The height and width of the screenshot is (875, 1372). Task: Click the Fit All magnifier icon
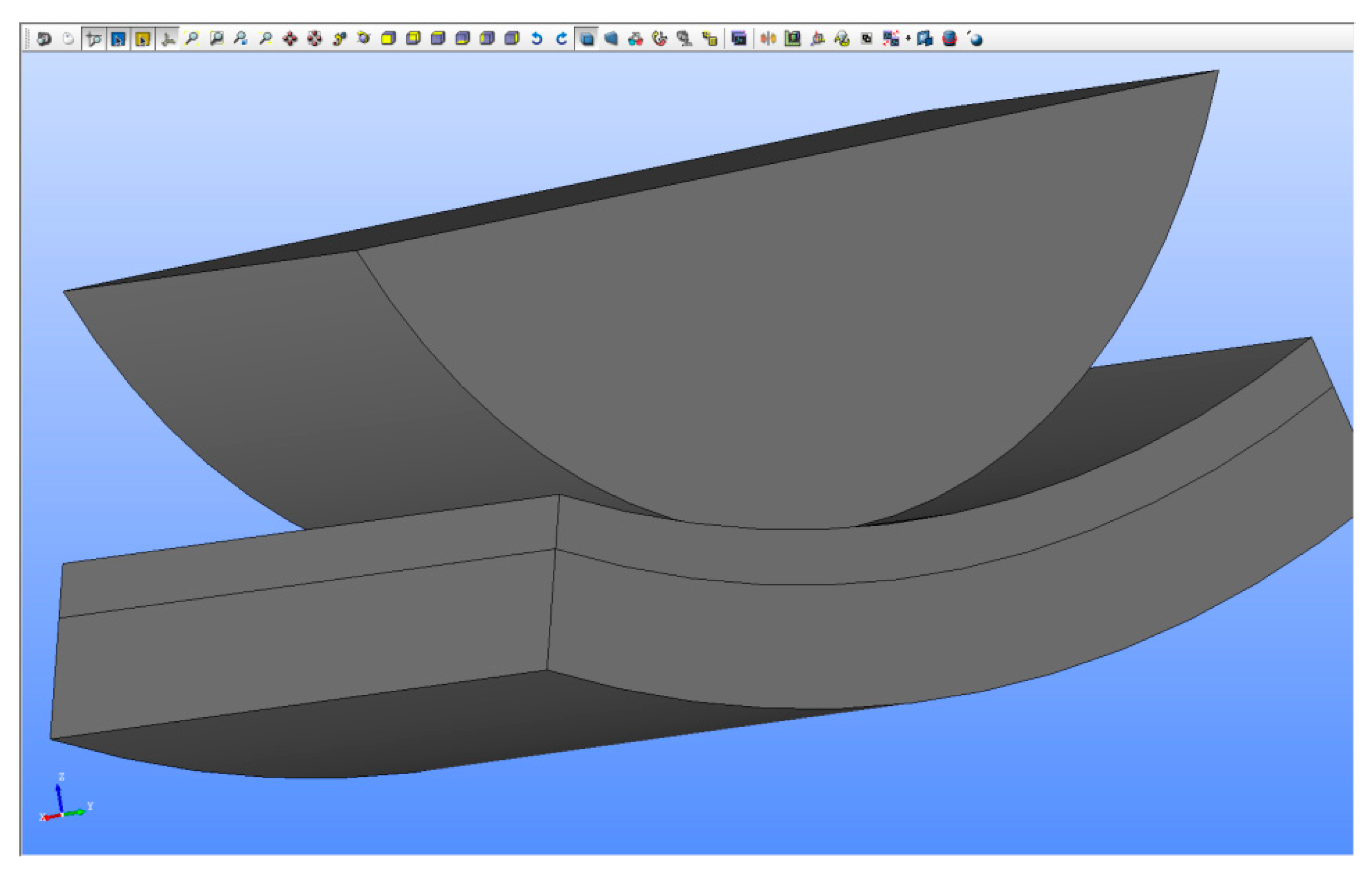[192, 39]
